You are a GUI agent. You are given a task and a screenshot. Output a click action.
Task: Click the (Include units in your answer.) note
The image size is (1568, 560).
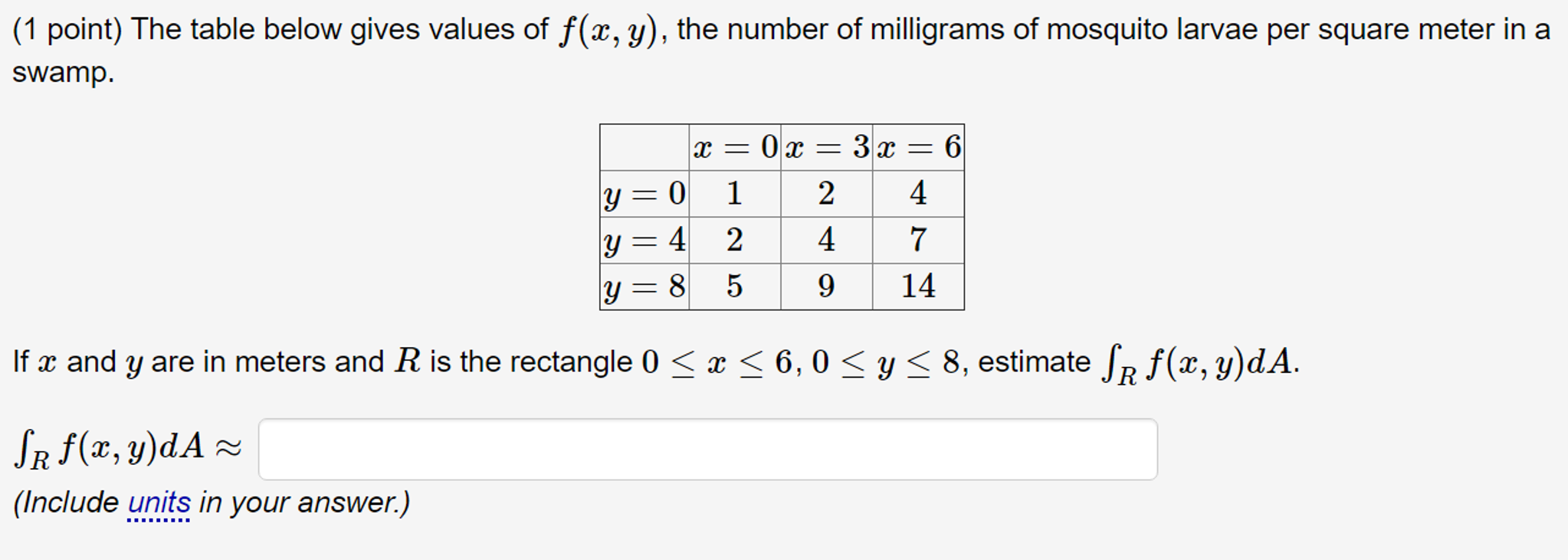click(211, 502)
